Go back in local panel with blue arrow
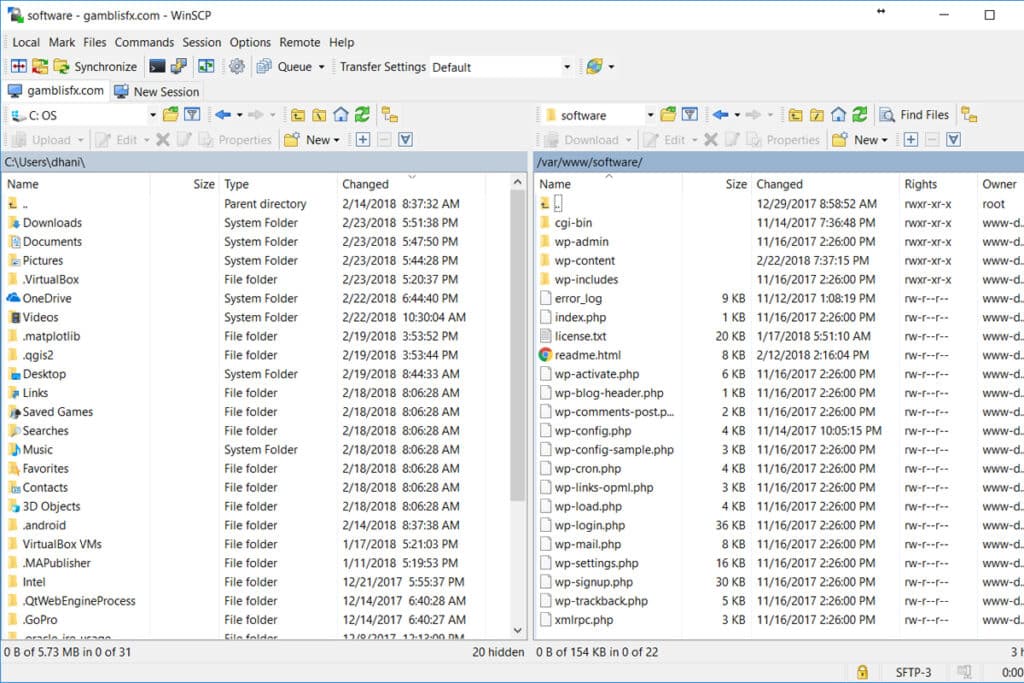The image size is (1024, 683). pyautogui.click(x=223, y=115)
